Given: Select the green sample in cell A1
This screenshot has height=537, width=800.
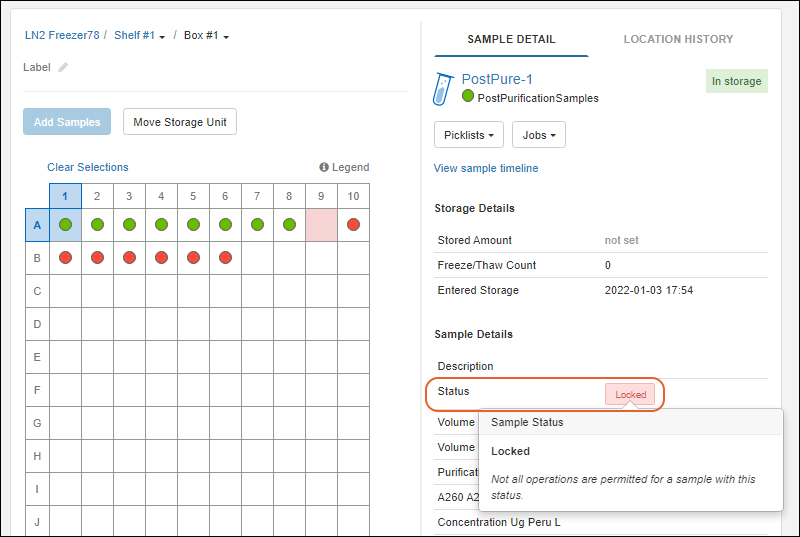Looking at the screenshot, I should [65, 225].
